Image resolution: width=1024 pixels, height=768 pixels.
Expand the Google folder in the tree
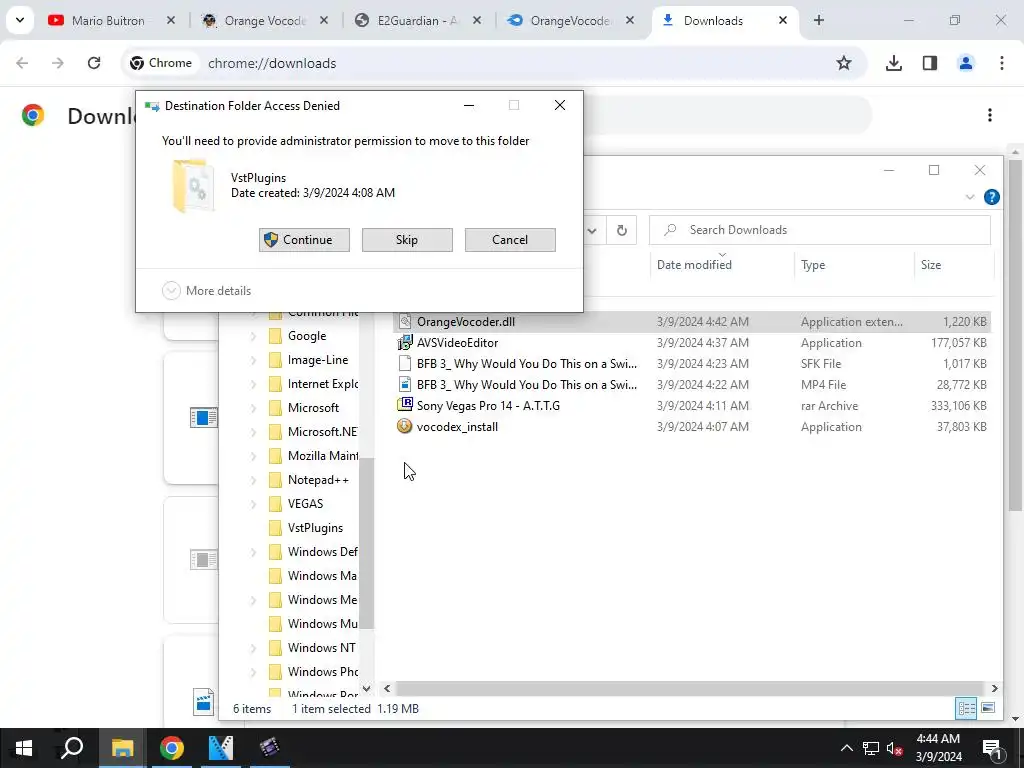tap(253, 336)
